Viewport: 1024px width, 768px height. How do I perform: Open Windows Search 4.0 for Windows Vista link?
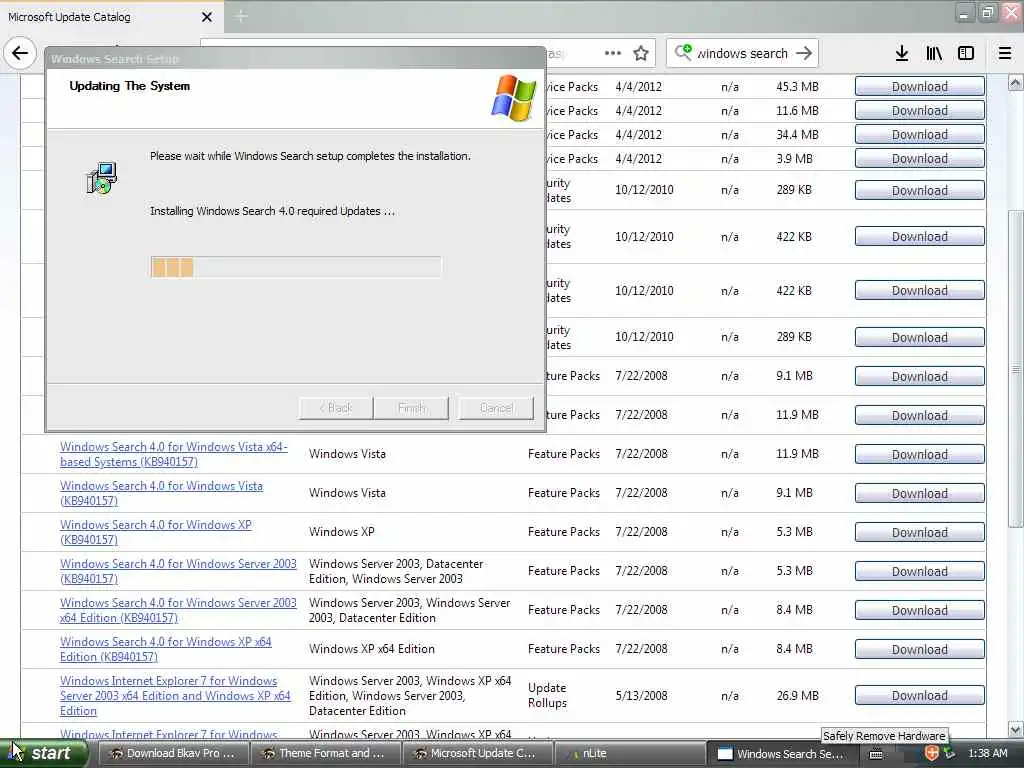pyautogui.click(x=161, y=493)
